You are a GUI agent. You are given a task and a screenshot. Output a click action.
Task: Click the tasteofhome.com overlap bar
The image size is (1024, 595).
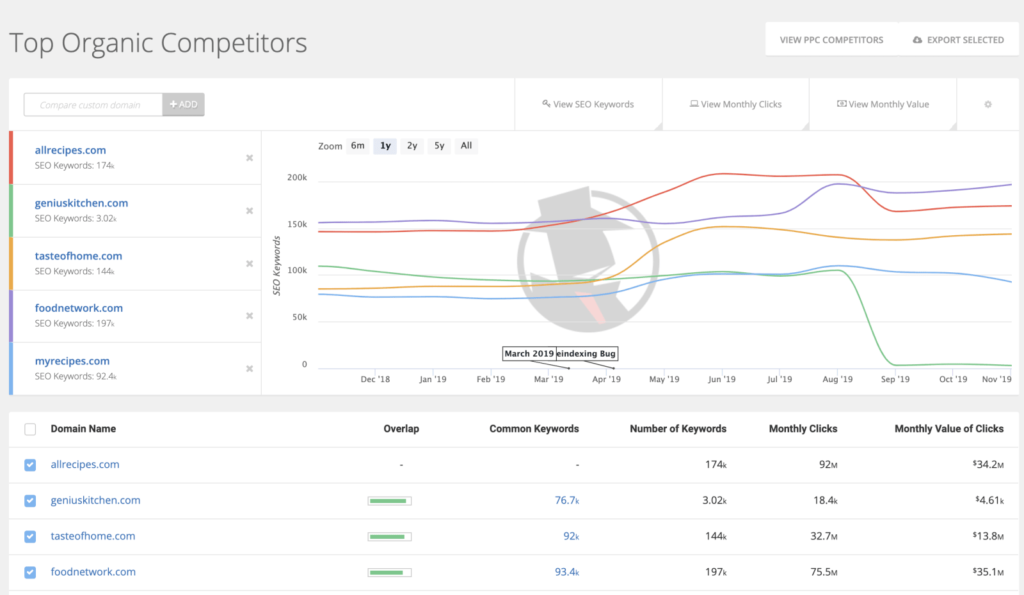[x=390, y=537]
